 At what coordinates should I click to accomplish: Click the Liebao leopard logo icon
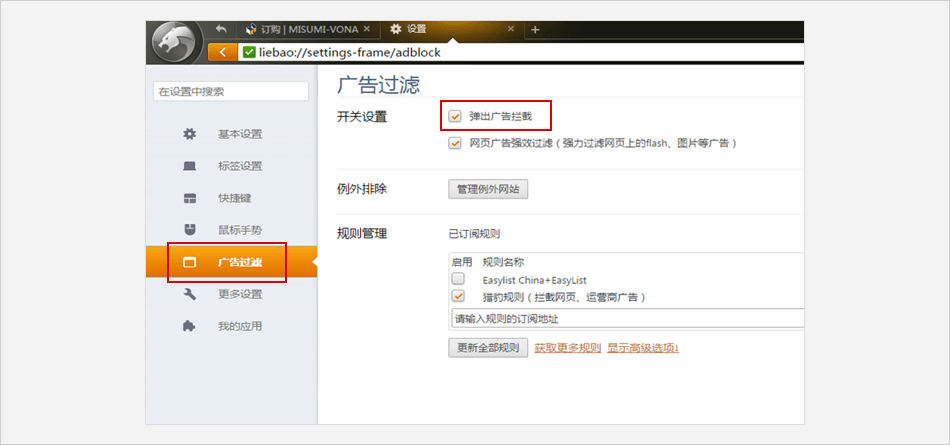pos(178,43)
